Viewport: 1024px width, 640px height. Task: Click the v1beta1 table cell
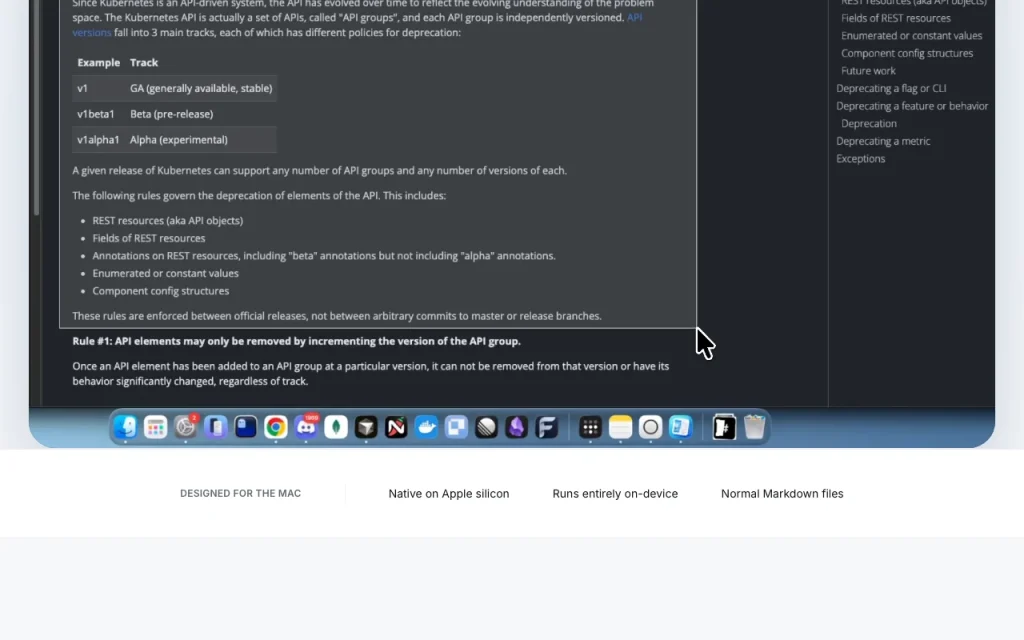(95, 114)
